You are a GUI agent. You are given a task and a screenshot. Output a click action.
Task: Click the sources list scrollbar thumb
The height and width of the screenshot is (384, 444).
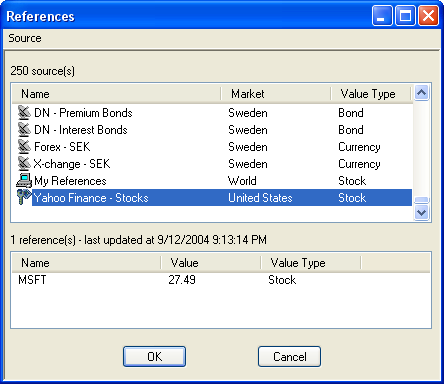(422, 200)
